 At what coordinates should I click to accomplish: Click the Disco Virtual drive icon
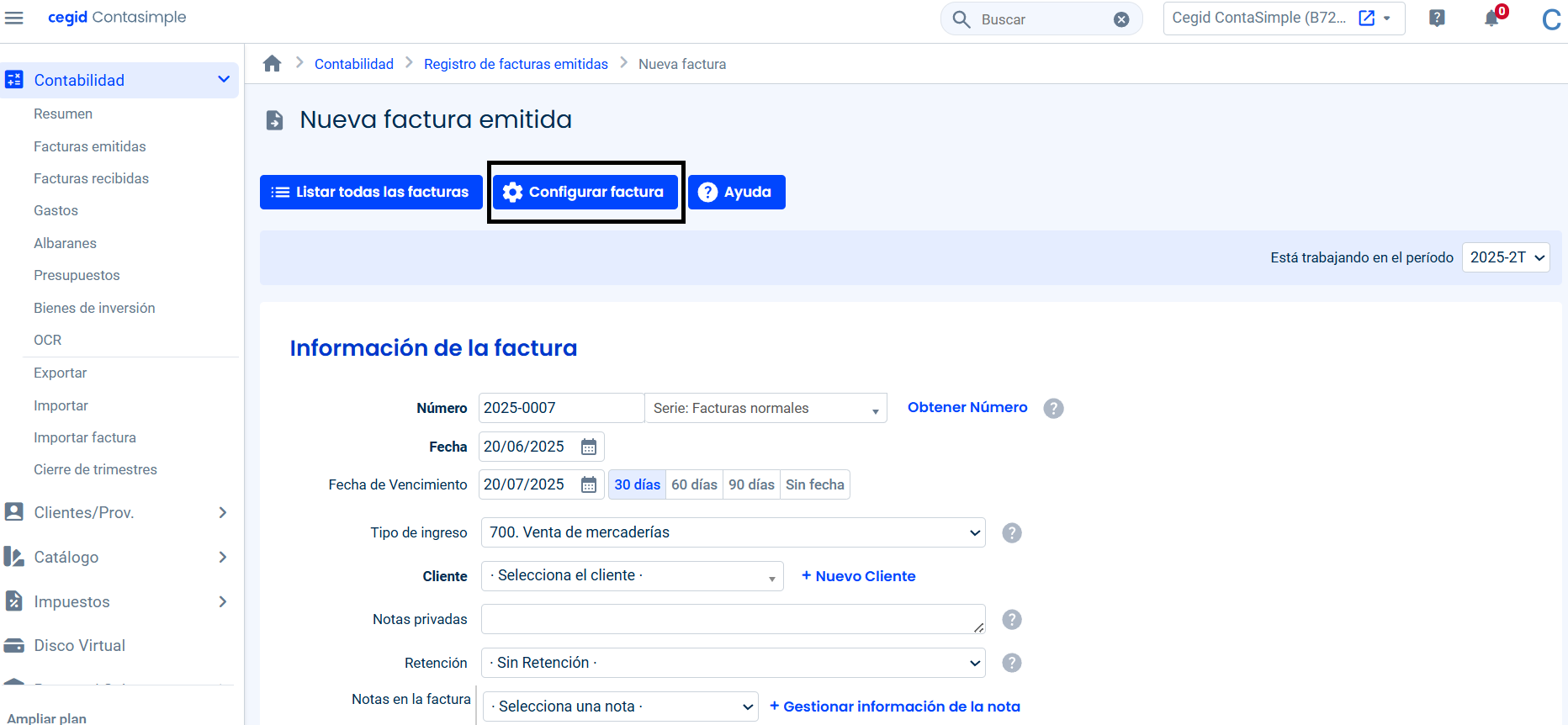coord(13,645)
